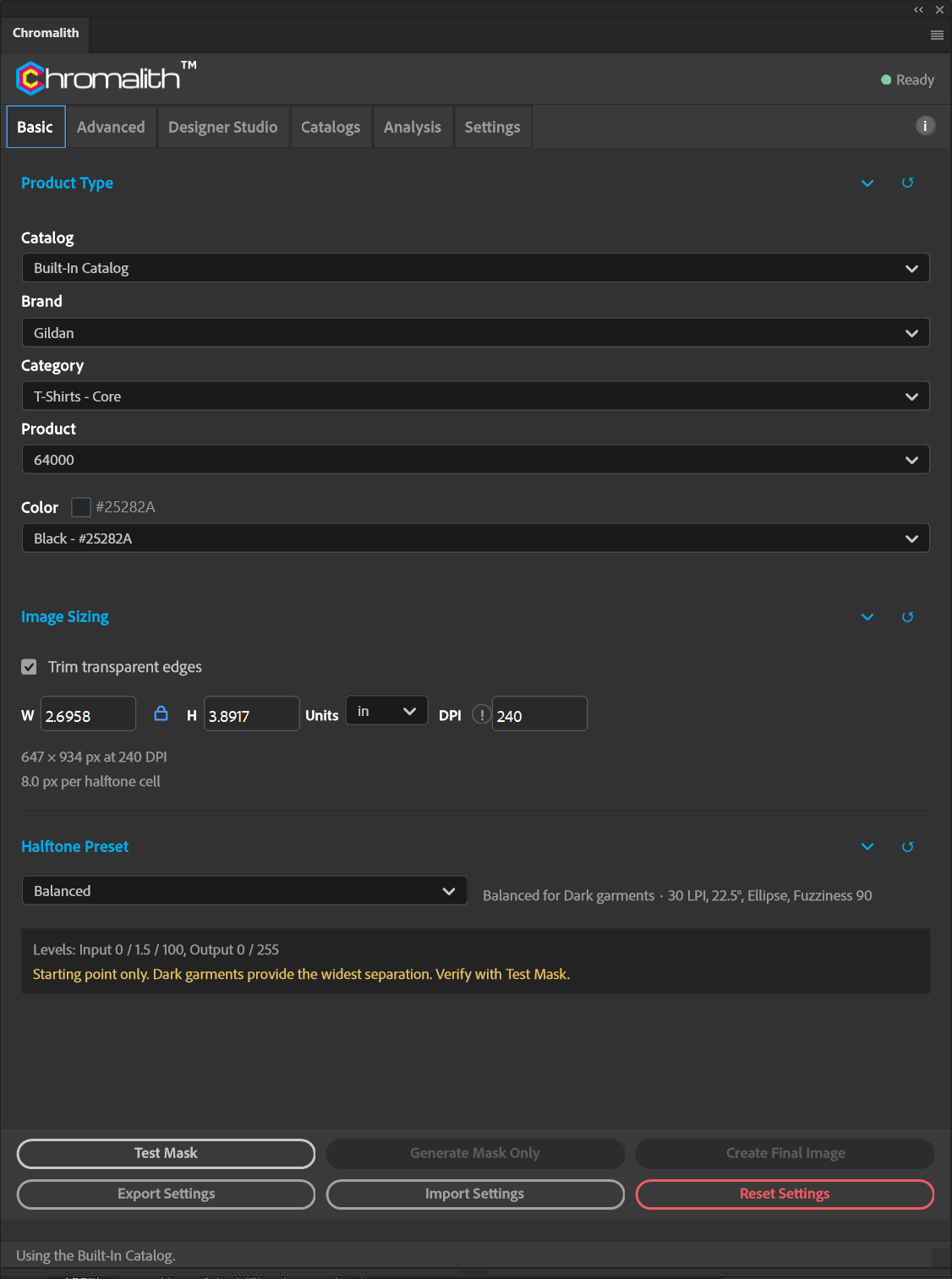Open the Balanced halftone preset dropdown

(244, 891)
